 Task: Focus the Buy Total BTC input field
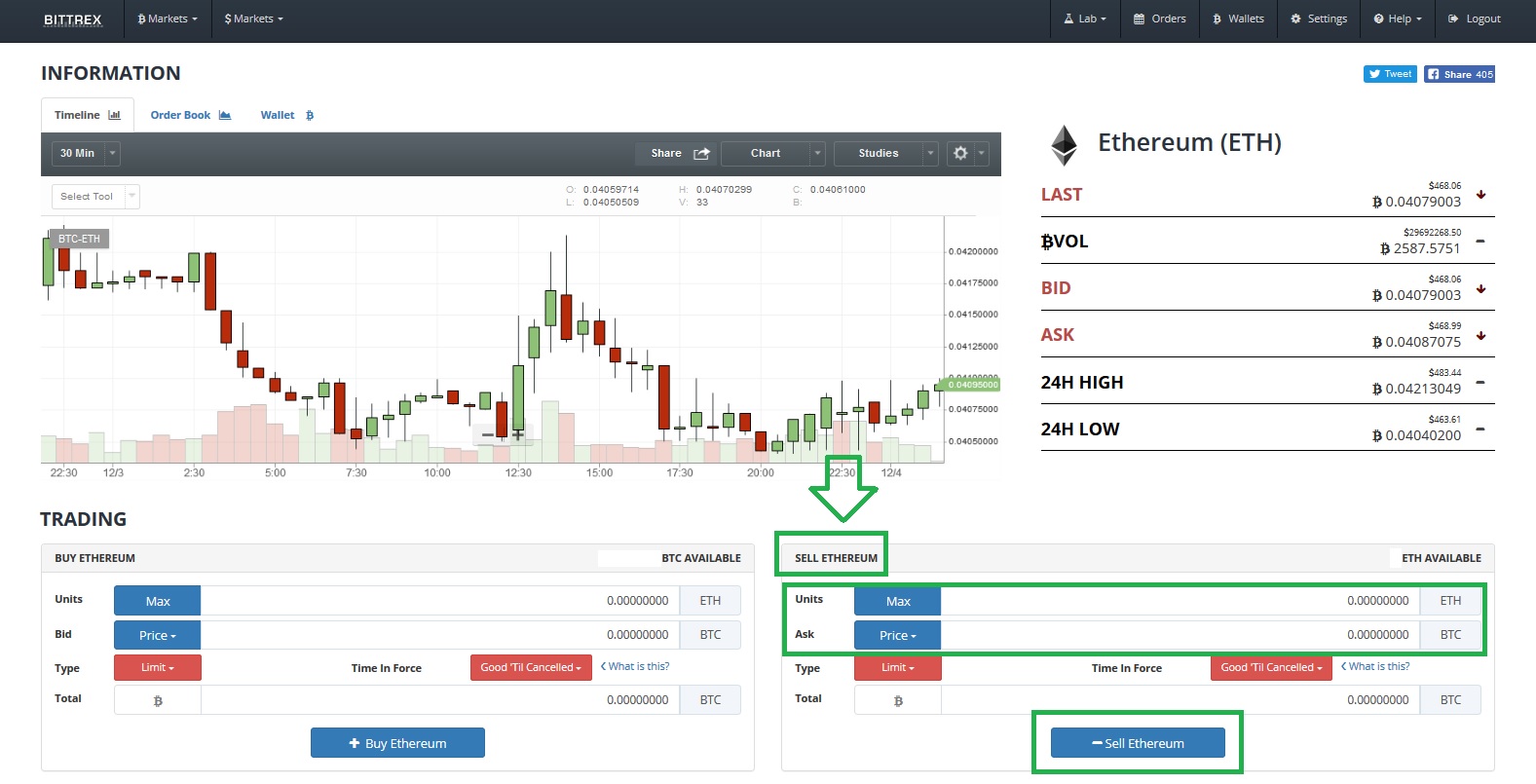[440, 700]
